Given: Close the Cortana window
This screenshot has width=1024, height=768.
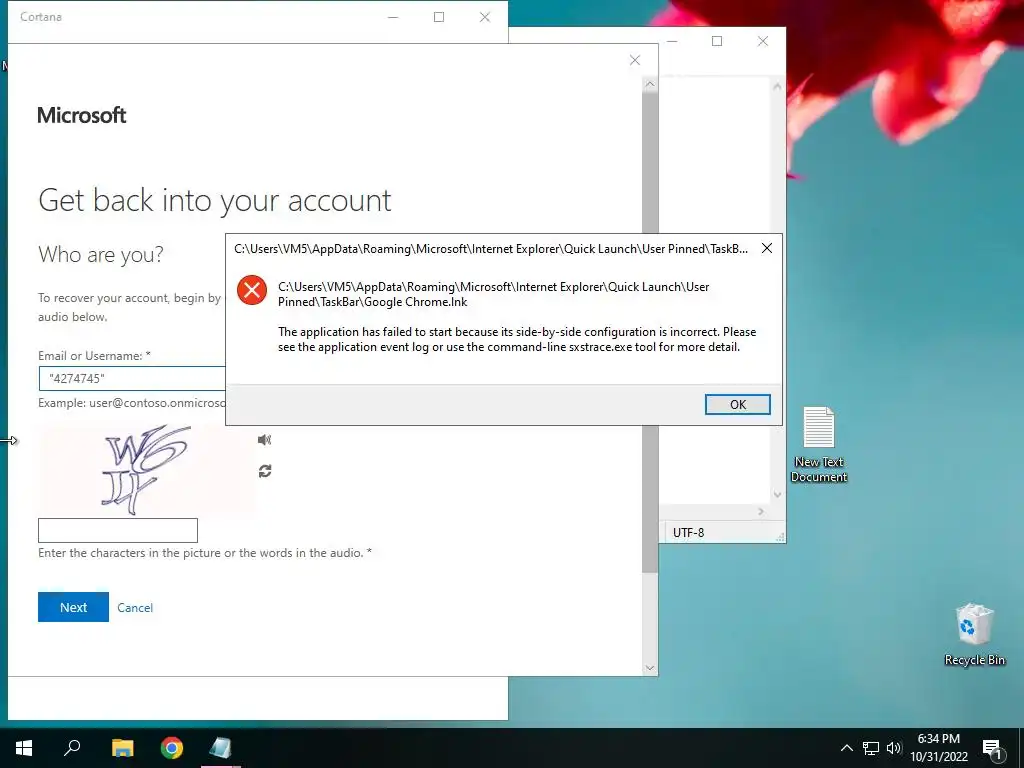Looking at the screenshot, I should (485, 17).
